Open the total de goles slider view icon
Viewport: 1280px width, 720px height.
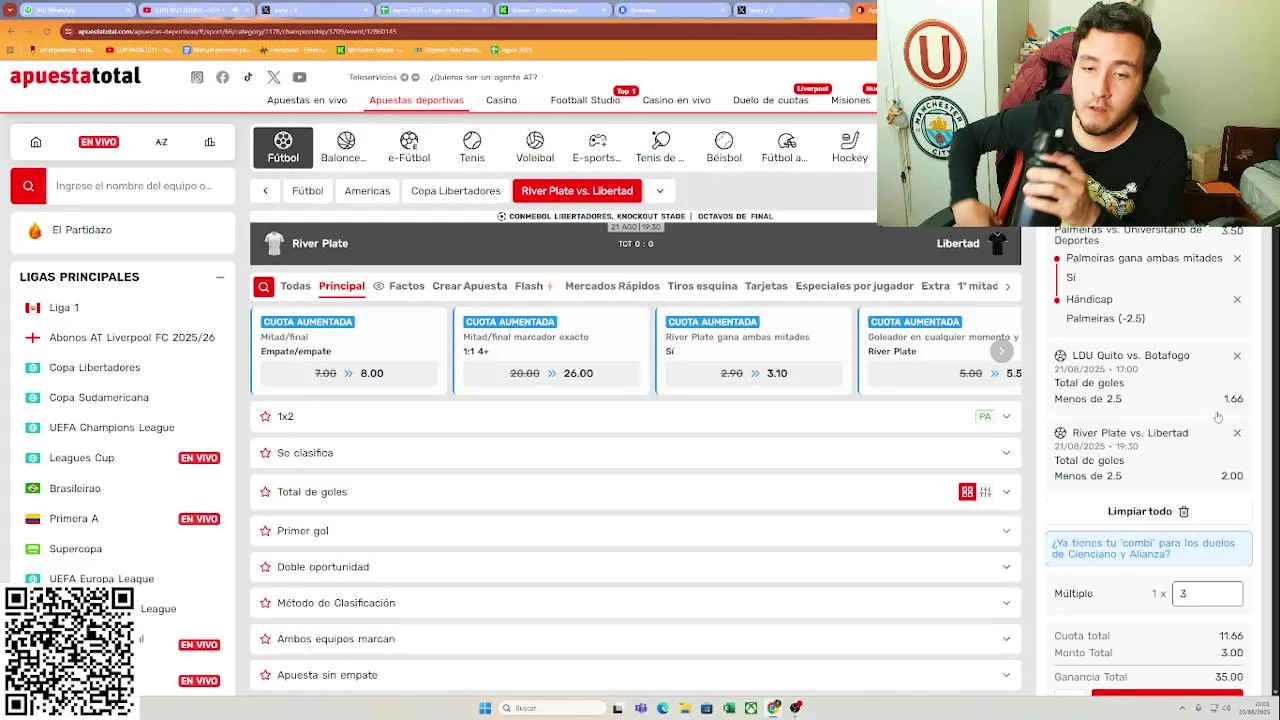(986, 492)
